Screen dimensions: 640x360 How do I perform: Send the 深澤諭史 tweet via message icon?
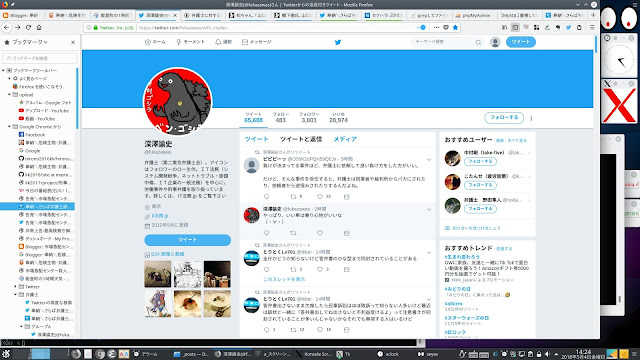347,233
